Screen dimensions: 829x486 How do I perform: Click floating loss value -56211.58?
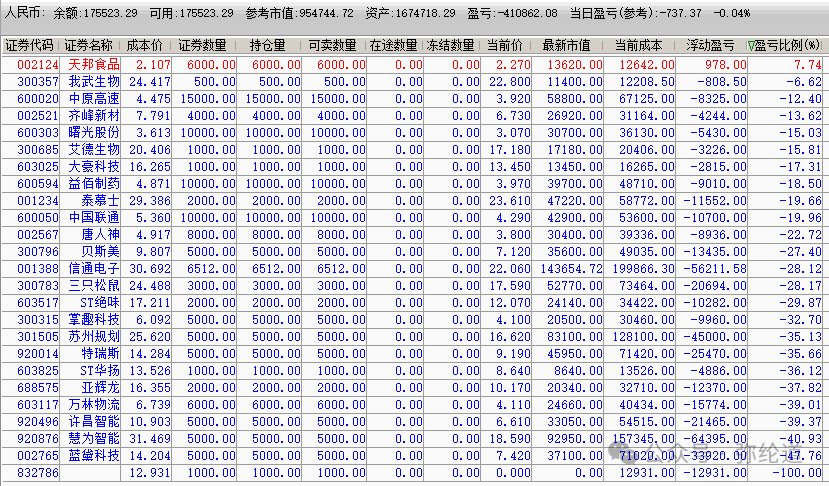point(715,269)
